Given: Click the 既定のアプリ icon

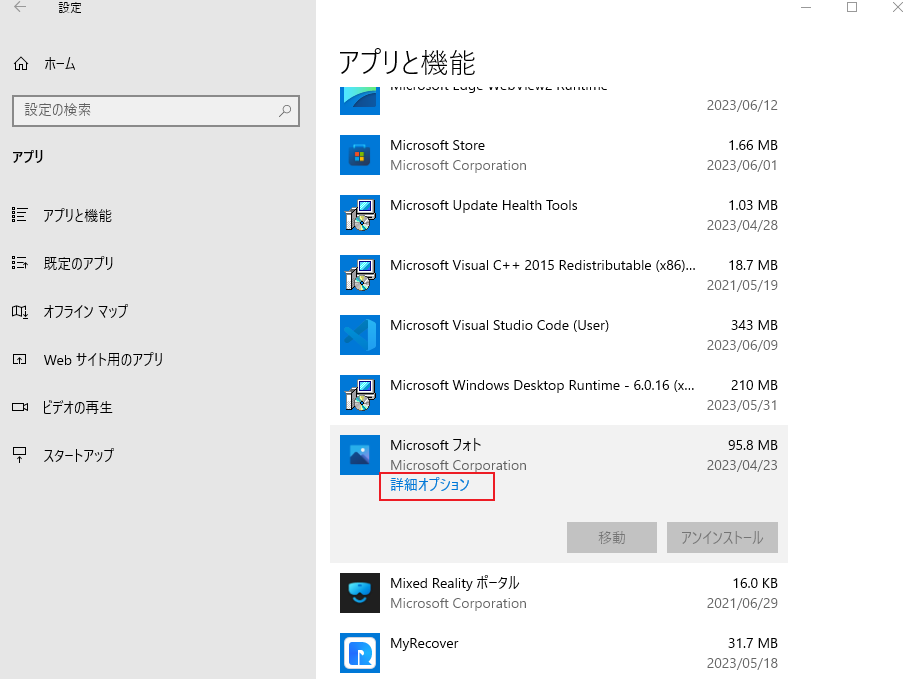Looking at the screenshot, I should (19, 263).
